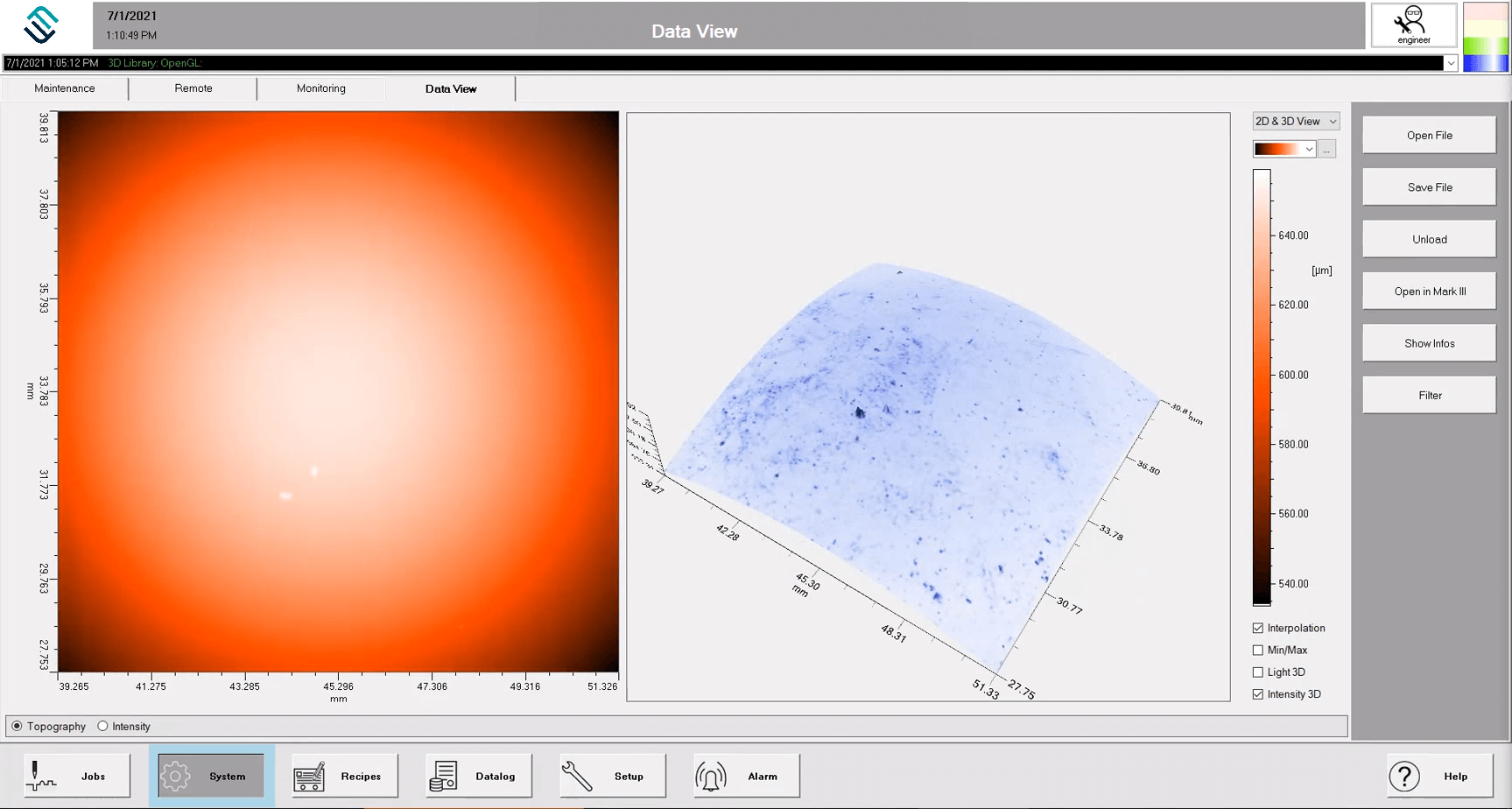Open the Alarm bell icon

pos(711,776)
